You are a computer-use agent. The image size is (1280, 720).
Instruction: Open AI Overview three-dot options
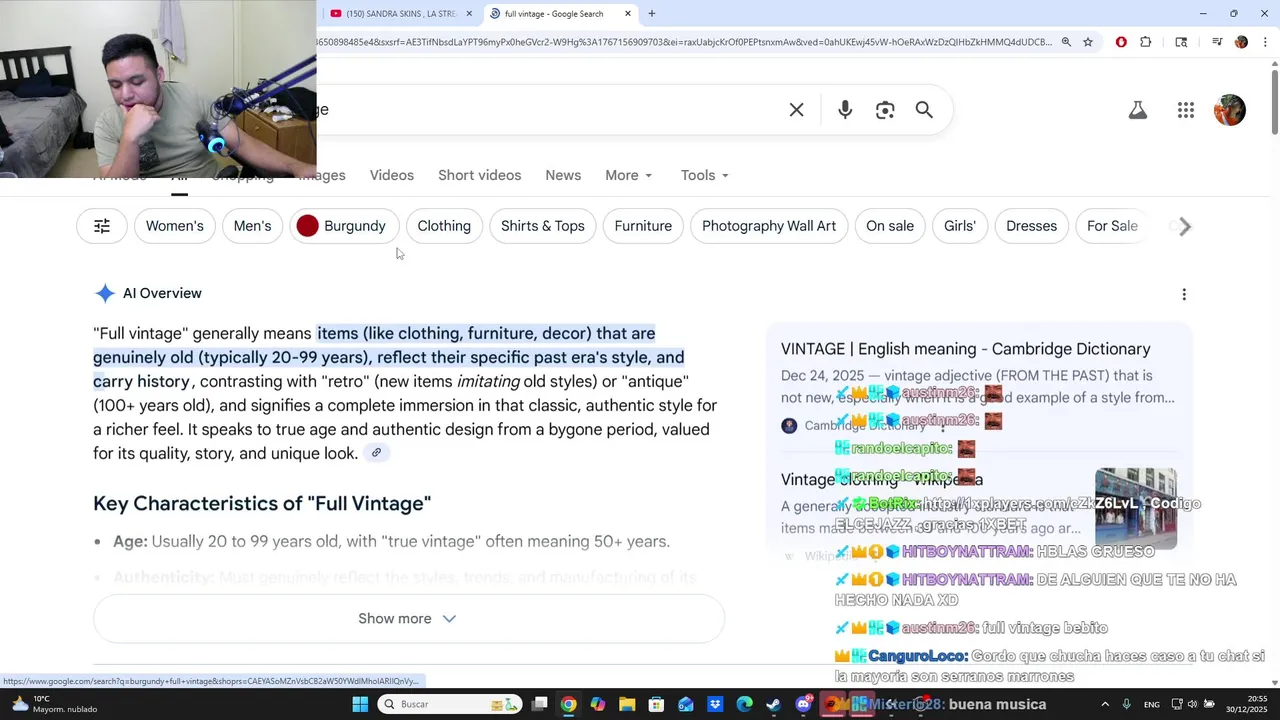(x=1184, y=294)
